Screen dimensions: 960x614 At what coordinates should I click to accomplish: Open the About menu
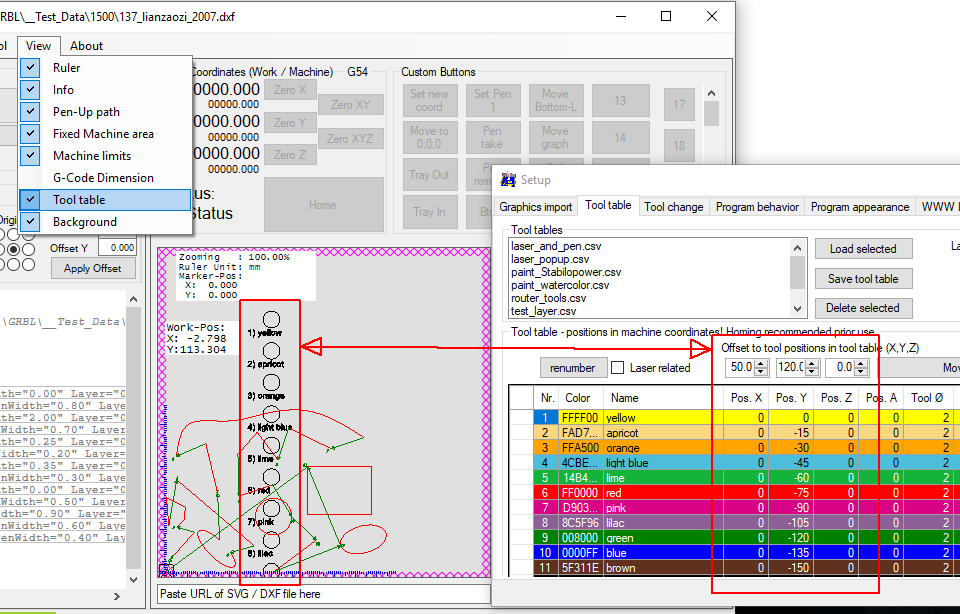point(86,45)
